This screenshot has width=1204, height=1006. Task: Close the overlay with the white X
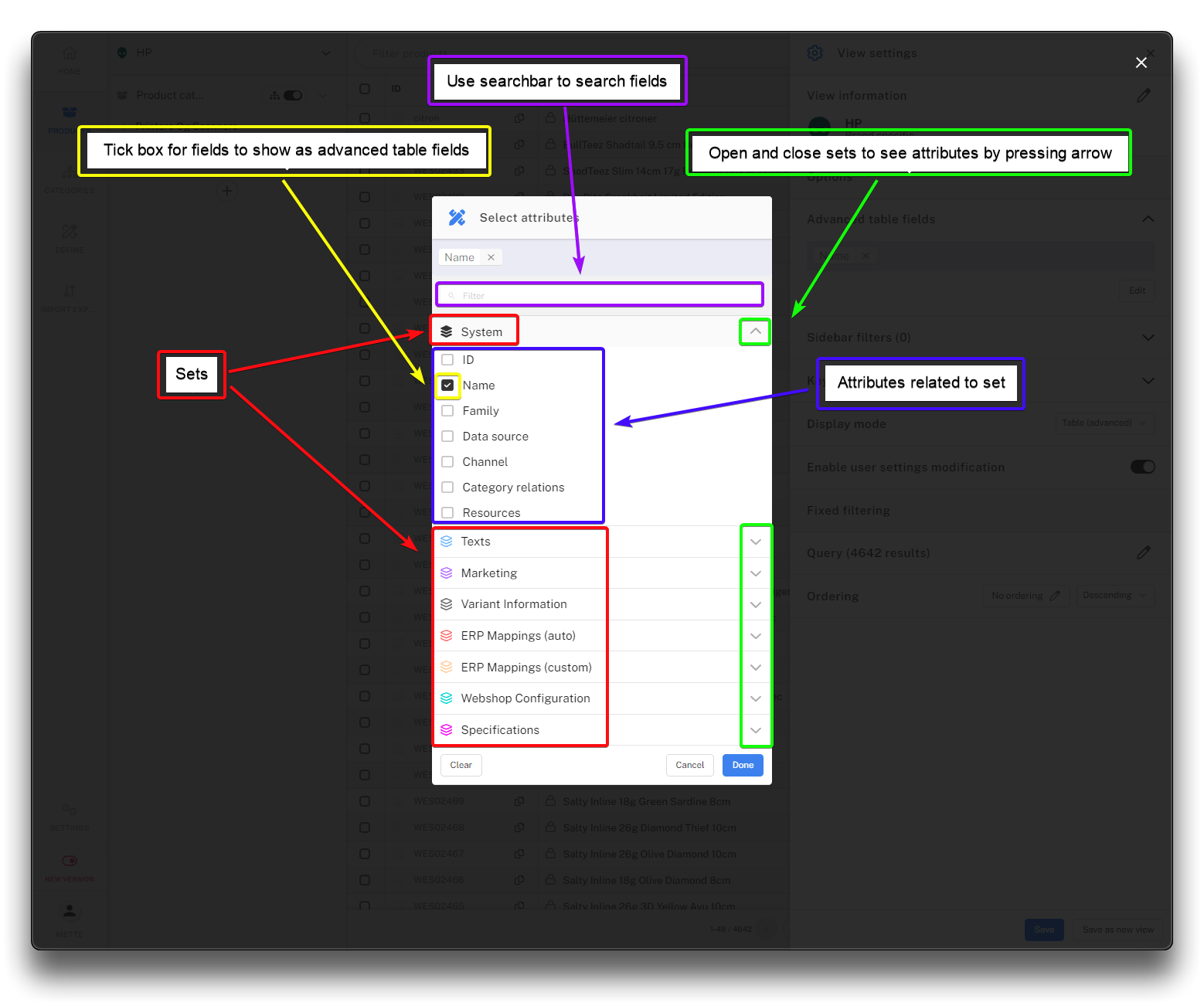(x=1141, y=63)
